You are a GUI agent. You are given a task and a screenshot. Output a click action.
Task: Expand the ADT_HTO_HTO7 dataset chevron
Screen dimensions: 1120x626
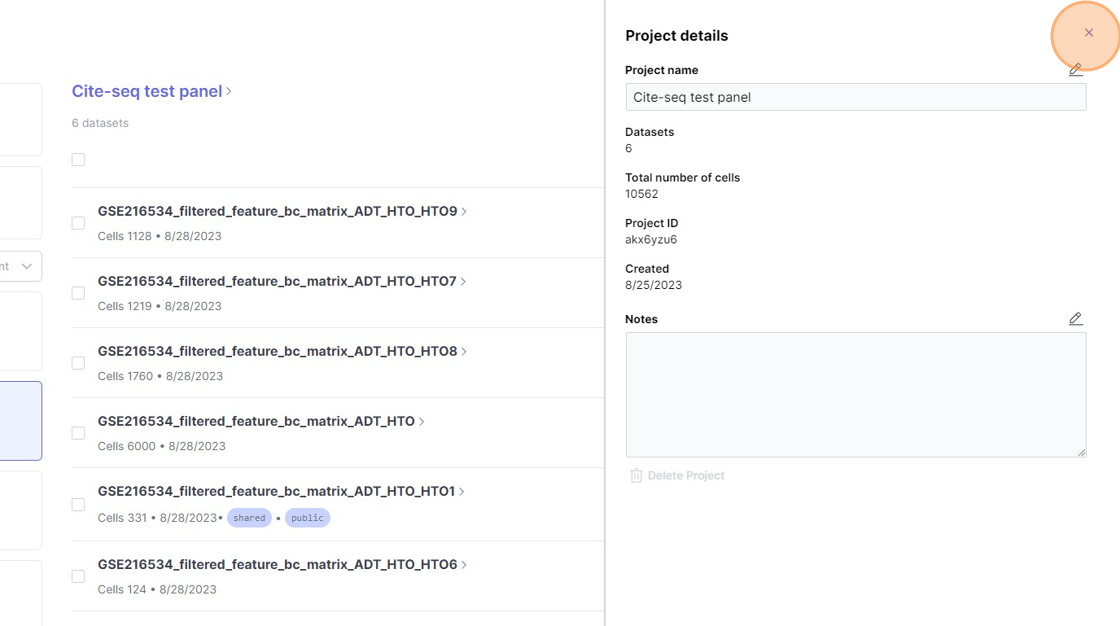464,282
